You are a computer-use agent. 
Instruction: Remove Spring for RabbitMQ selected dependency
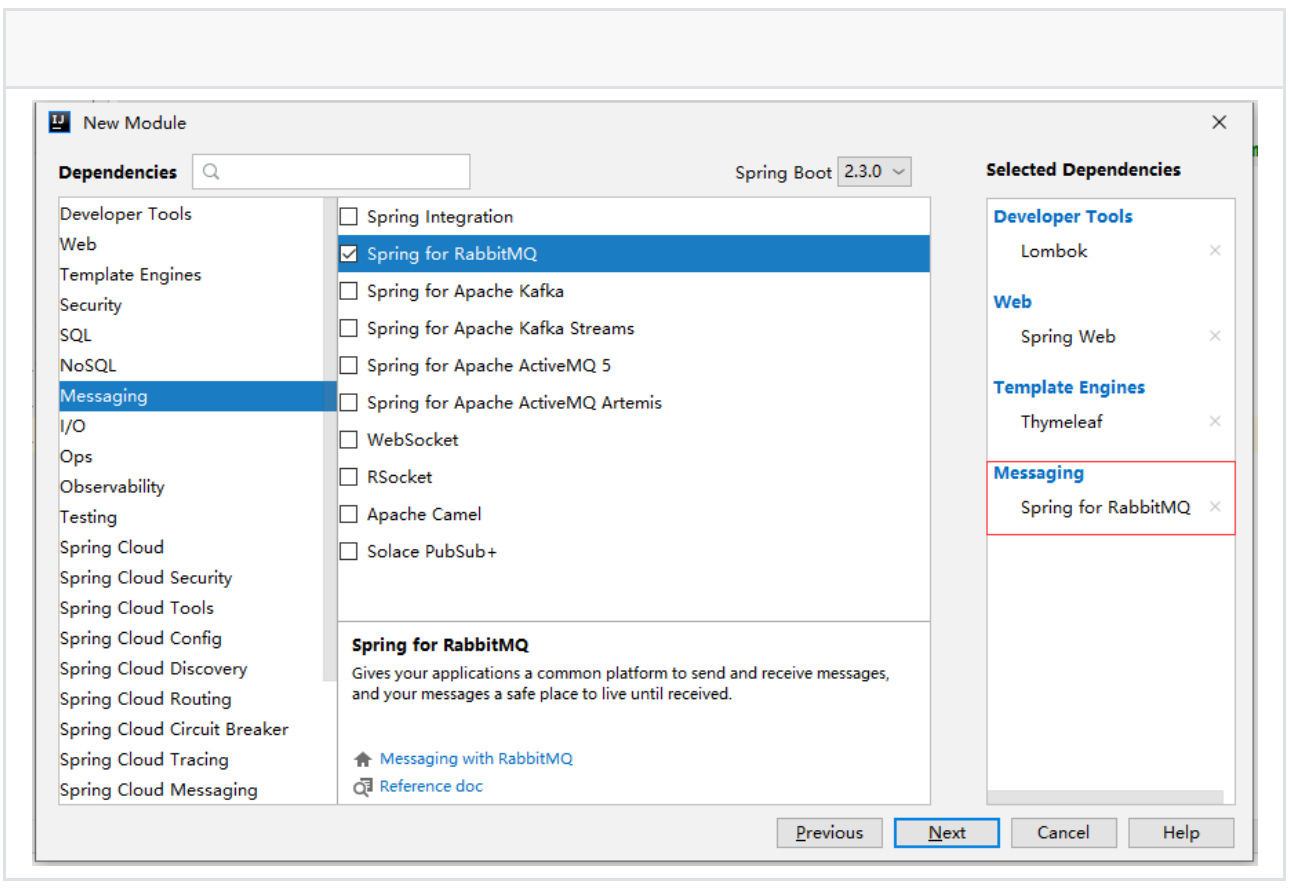pyautogui.click(x=1215, y=507)
